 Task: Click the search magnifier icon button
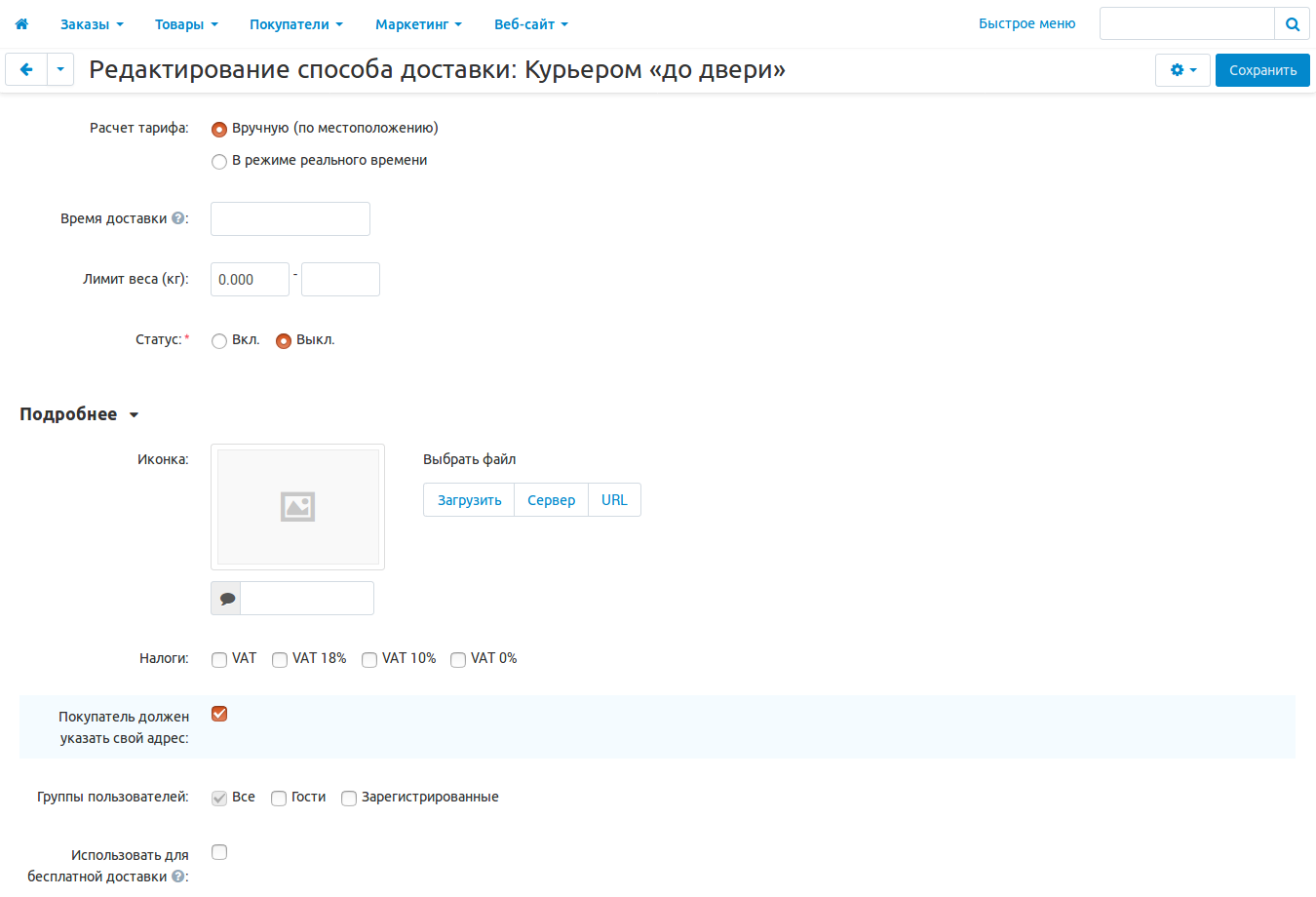click(1292, 24)
